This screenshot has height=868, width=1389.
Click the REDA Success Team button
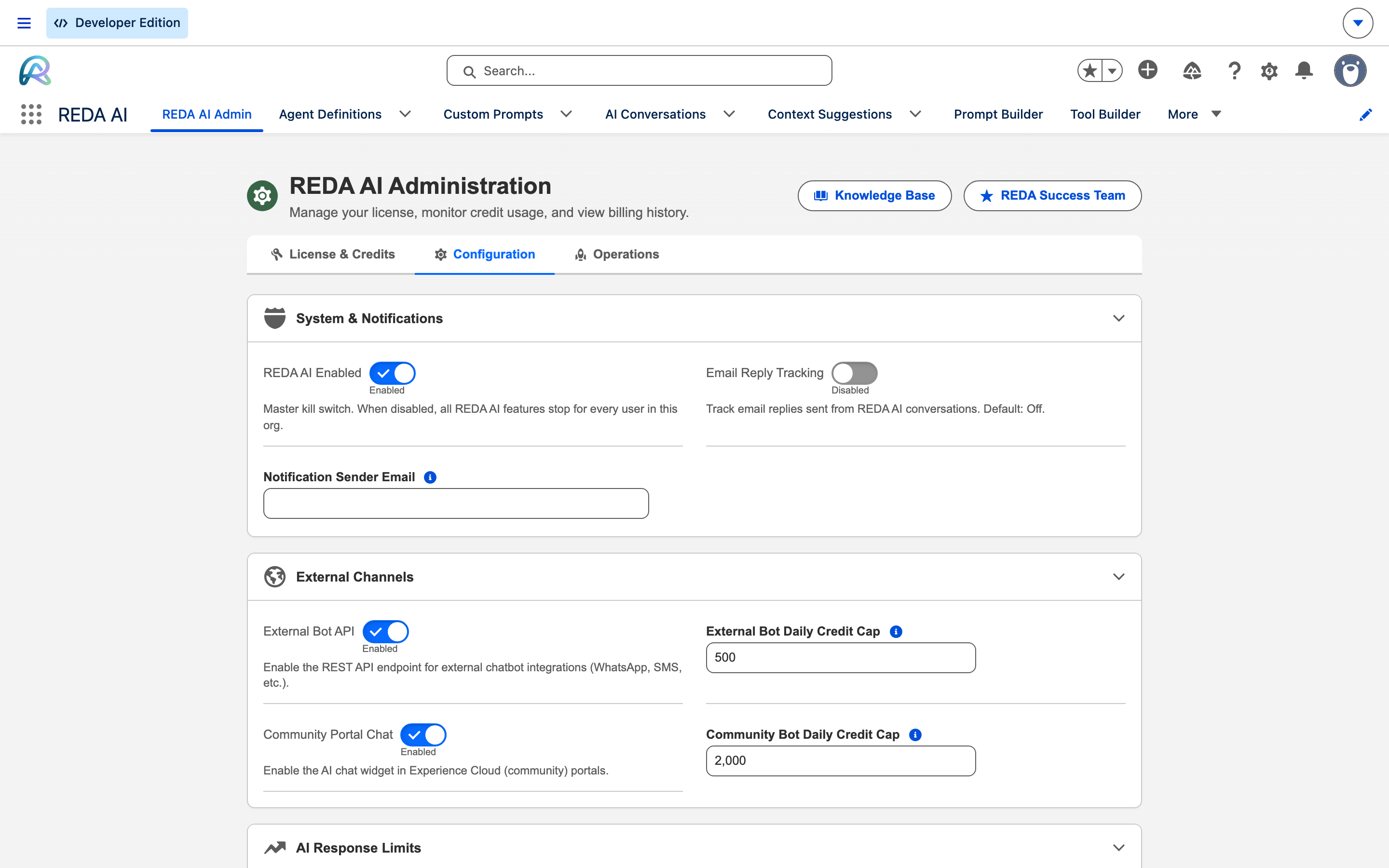tap(1052, 196)
